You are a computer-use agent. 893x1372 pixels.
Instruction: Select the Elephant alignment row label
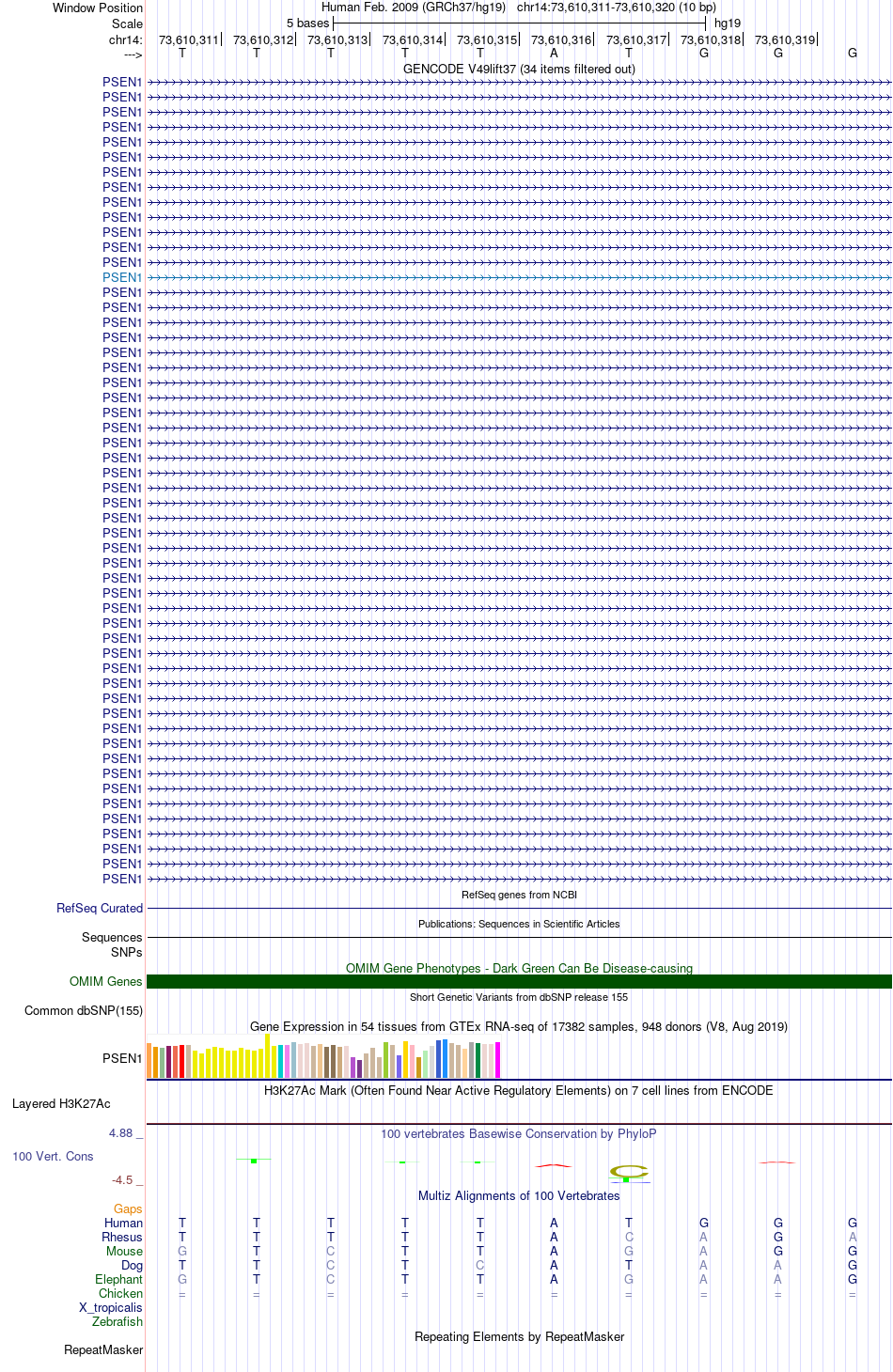(118, 1279)
